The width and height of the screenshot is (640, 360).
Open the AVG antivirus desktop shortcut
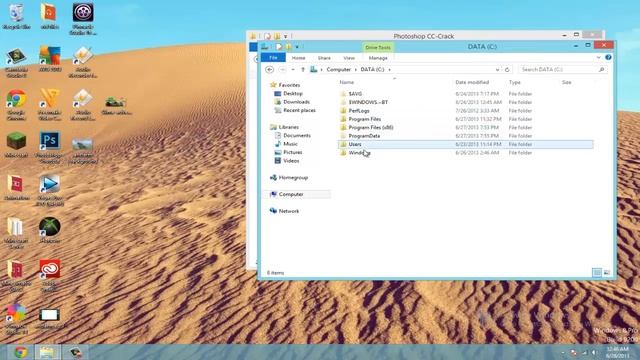50,59
